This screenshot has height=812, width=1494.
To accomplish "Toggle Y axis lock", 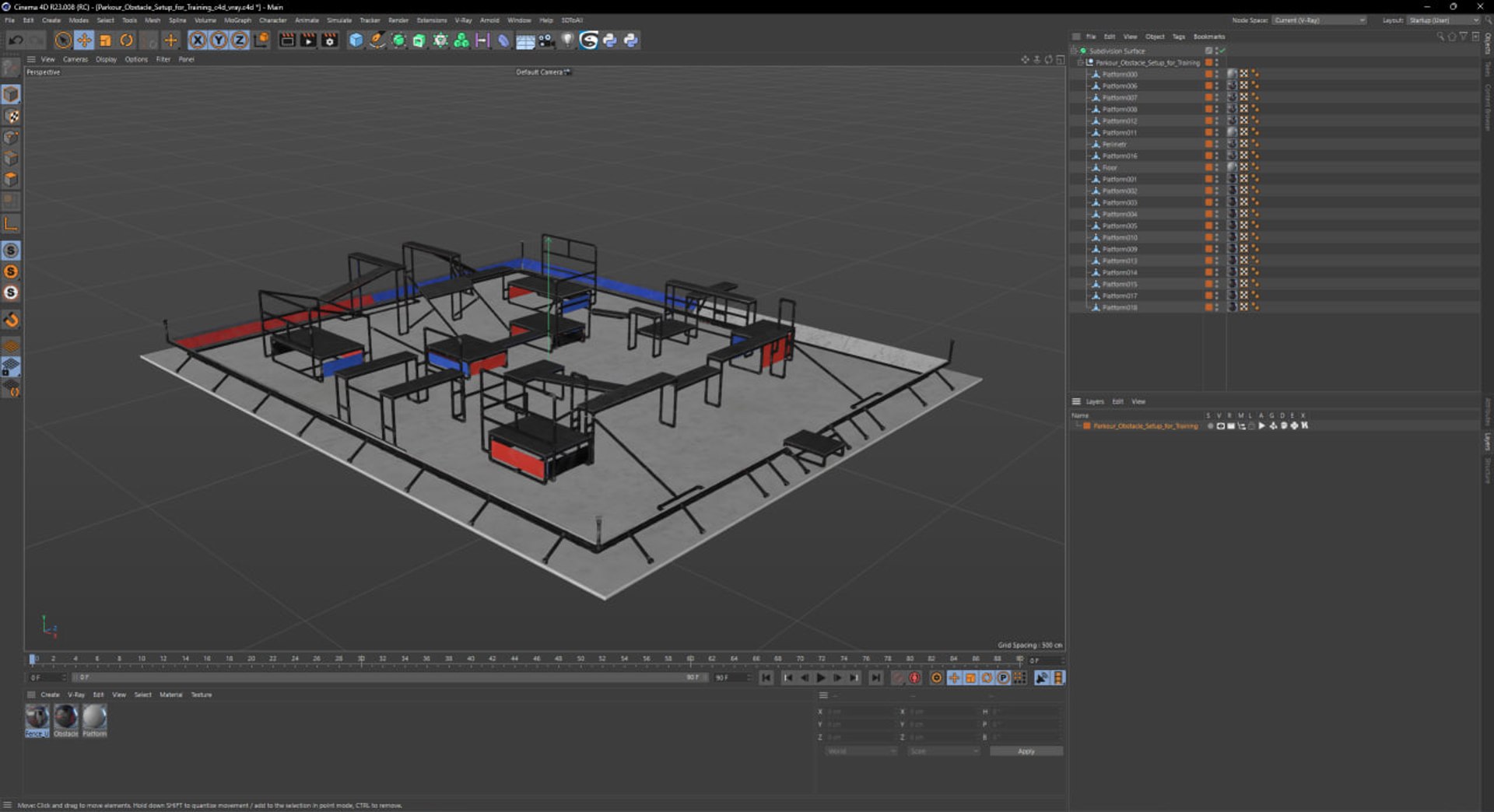I will pyautogui.click(x=219, y=40).
